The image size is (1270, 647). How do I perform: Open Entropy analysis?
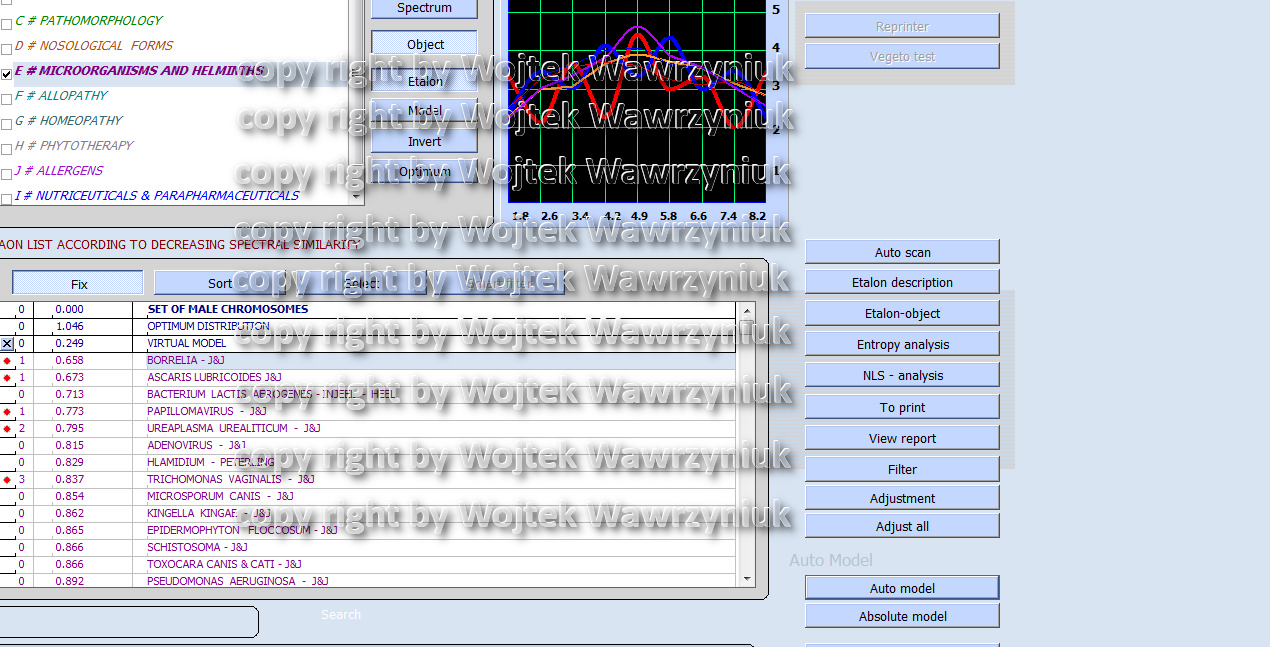[902, 344]
